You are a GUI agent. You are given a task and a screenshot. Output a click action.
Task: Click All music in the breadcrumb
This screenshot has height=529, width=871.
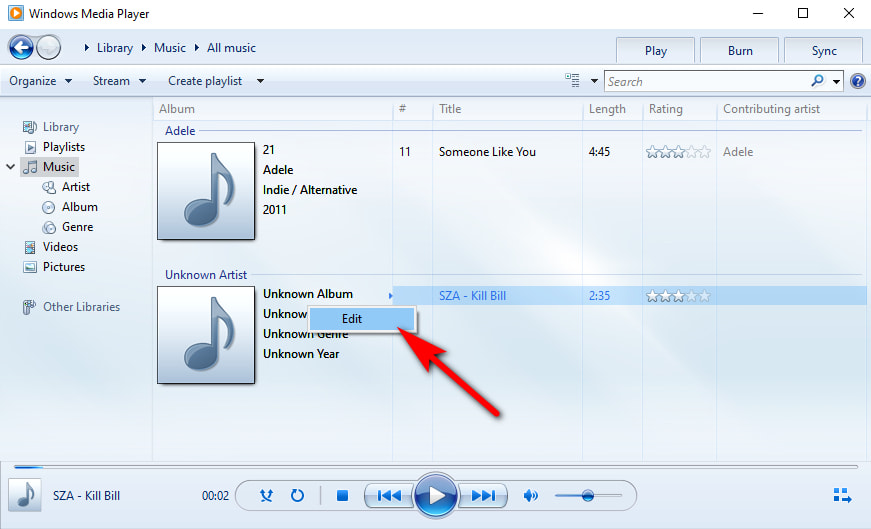point(231,48)
